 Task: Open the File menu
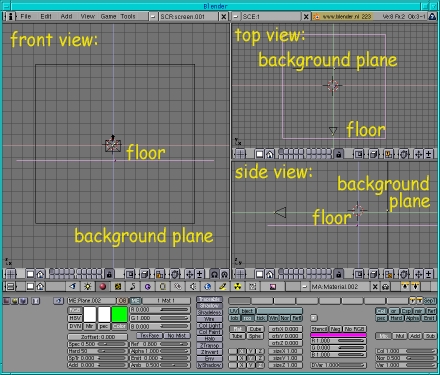25,16
